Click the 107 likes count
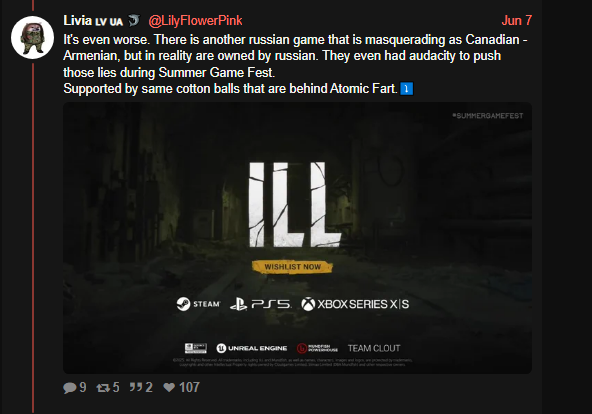592x414 pixels. pyautogui.click(x=189, y=388)
